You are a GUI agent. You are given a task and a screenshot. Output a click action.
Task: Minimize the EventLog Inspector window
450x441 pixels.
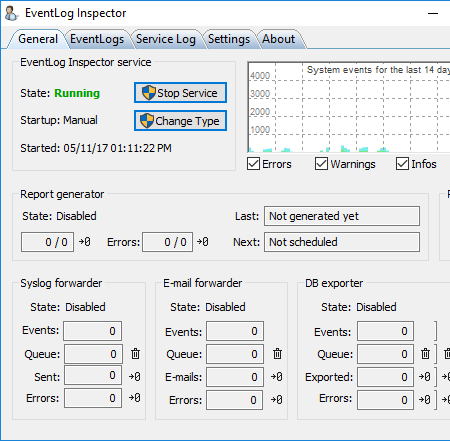click(433, 13)
